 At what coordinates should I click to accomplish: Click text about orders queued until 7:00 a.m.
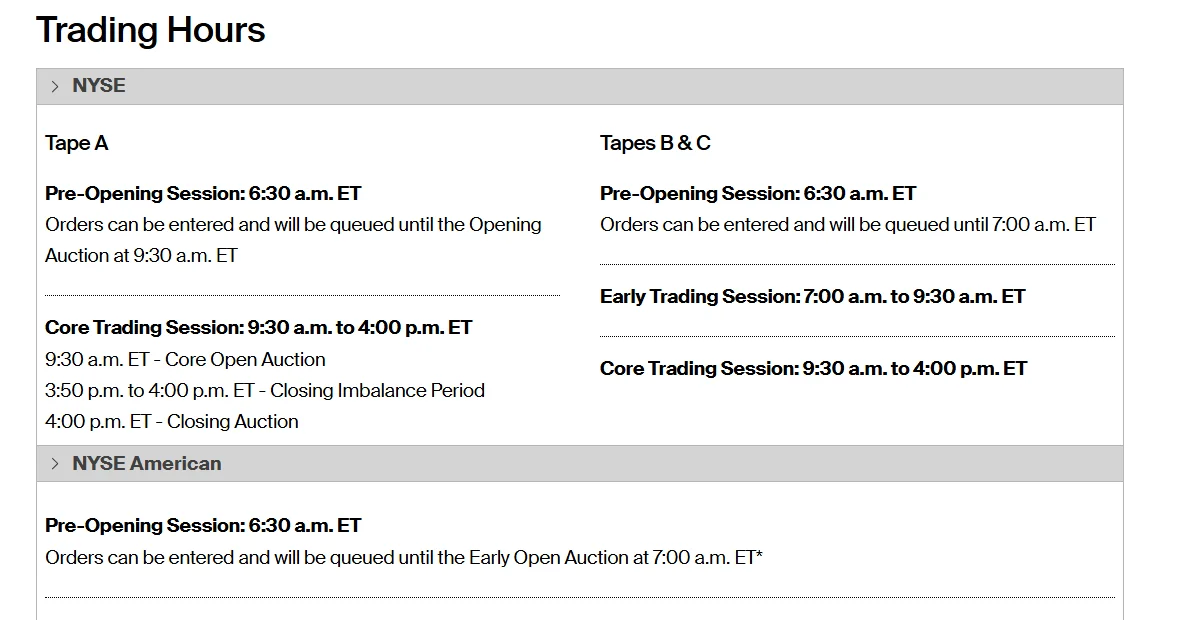tap(847, 225)
